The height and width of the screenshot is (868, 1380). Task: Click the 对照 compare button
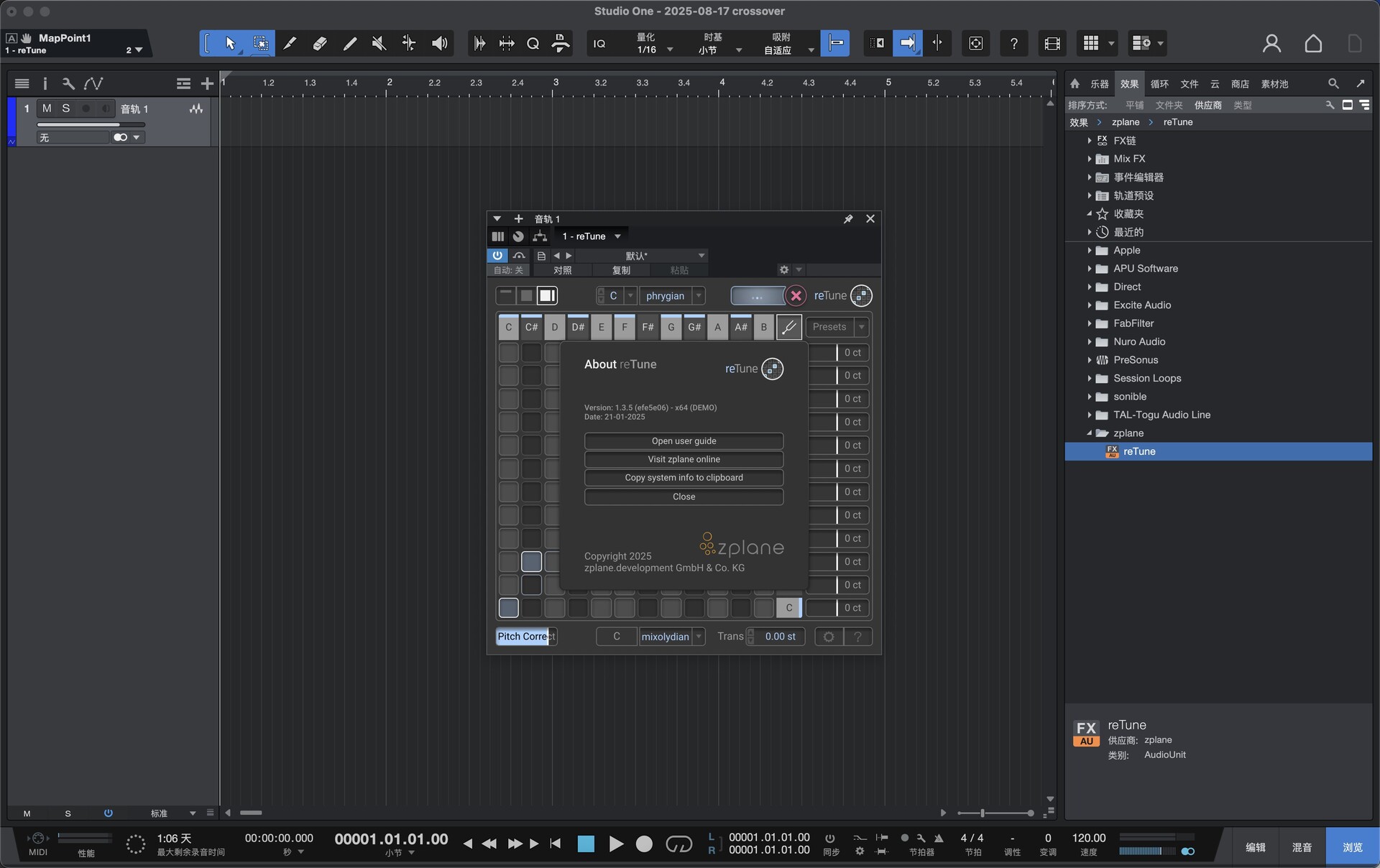(563, 270)
